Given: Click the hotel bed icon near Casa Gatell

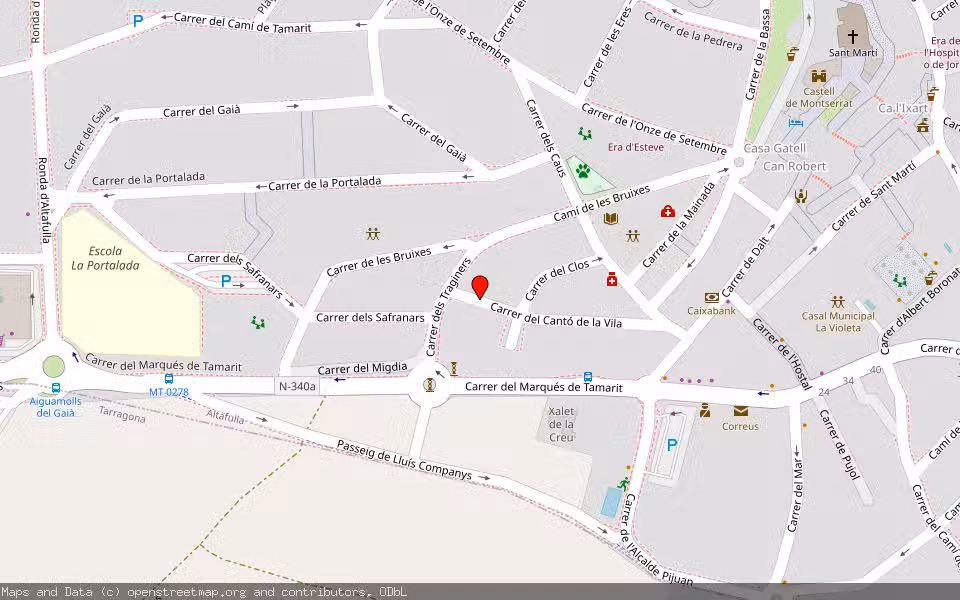Looking at the screenshot, I should tap(795, 123).
